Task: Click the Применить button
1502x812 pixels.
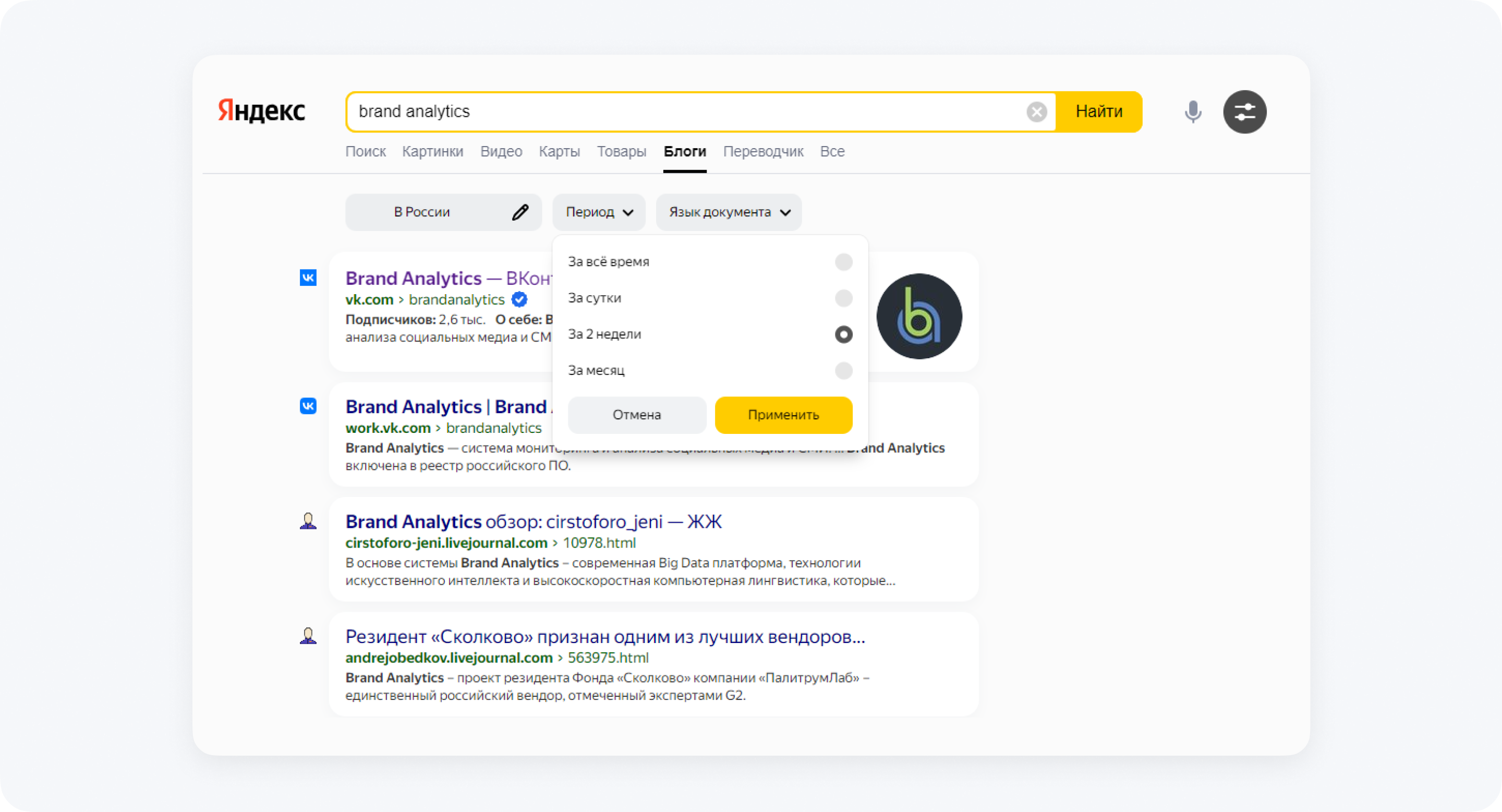Action: pos(784,415)
